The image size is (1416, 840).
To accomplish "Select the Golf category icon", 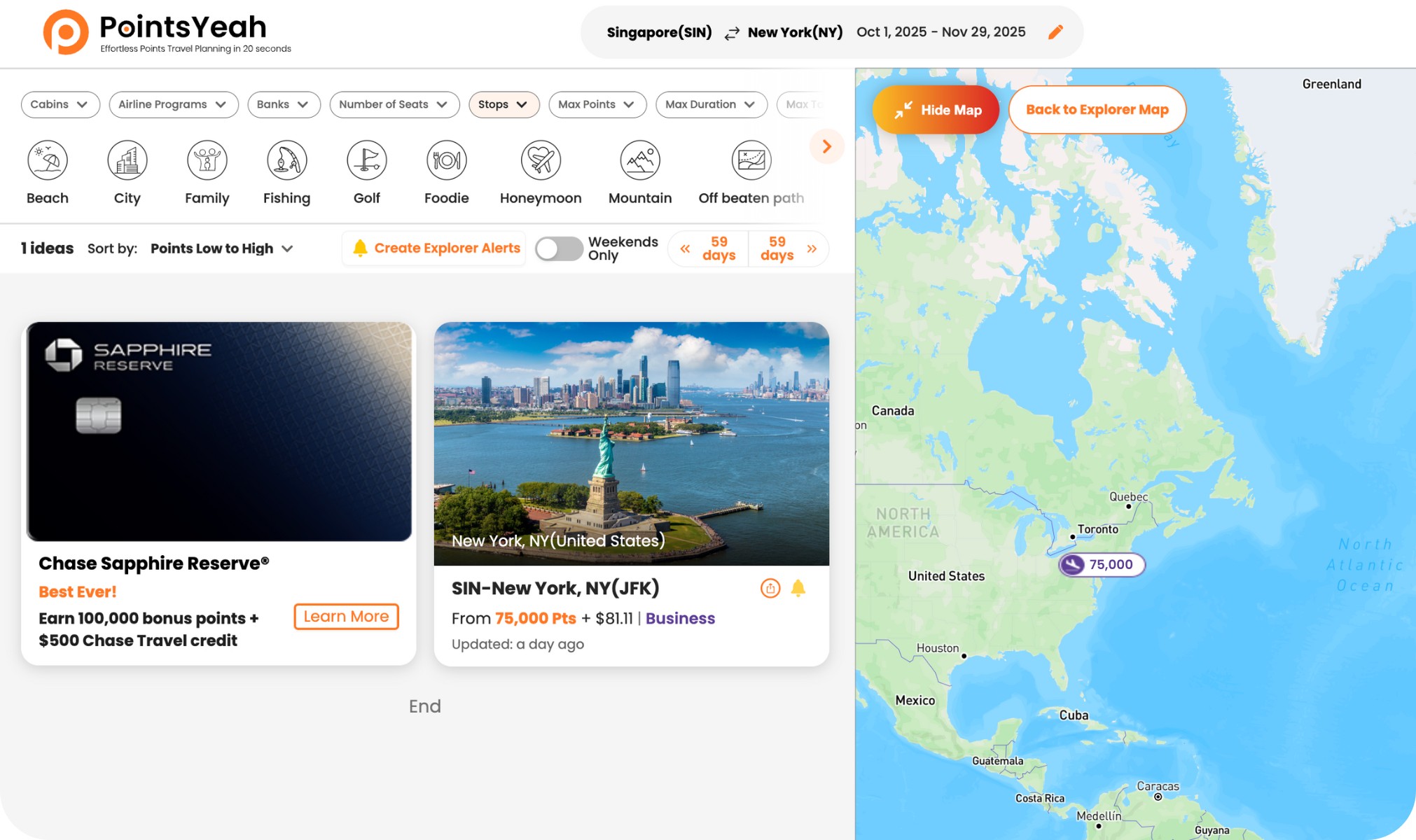I will pos(367,160).
